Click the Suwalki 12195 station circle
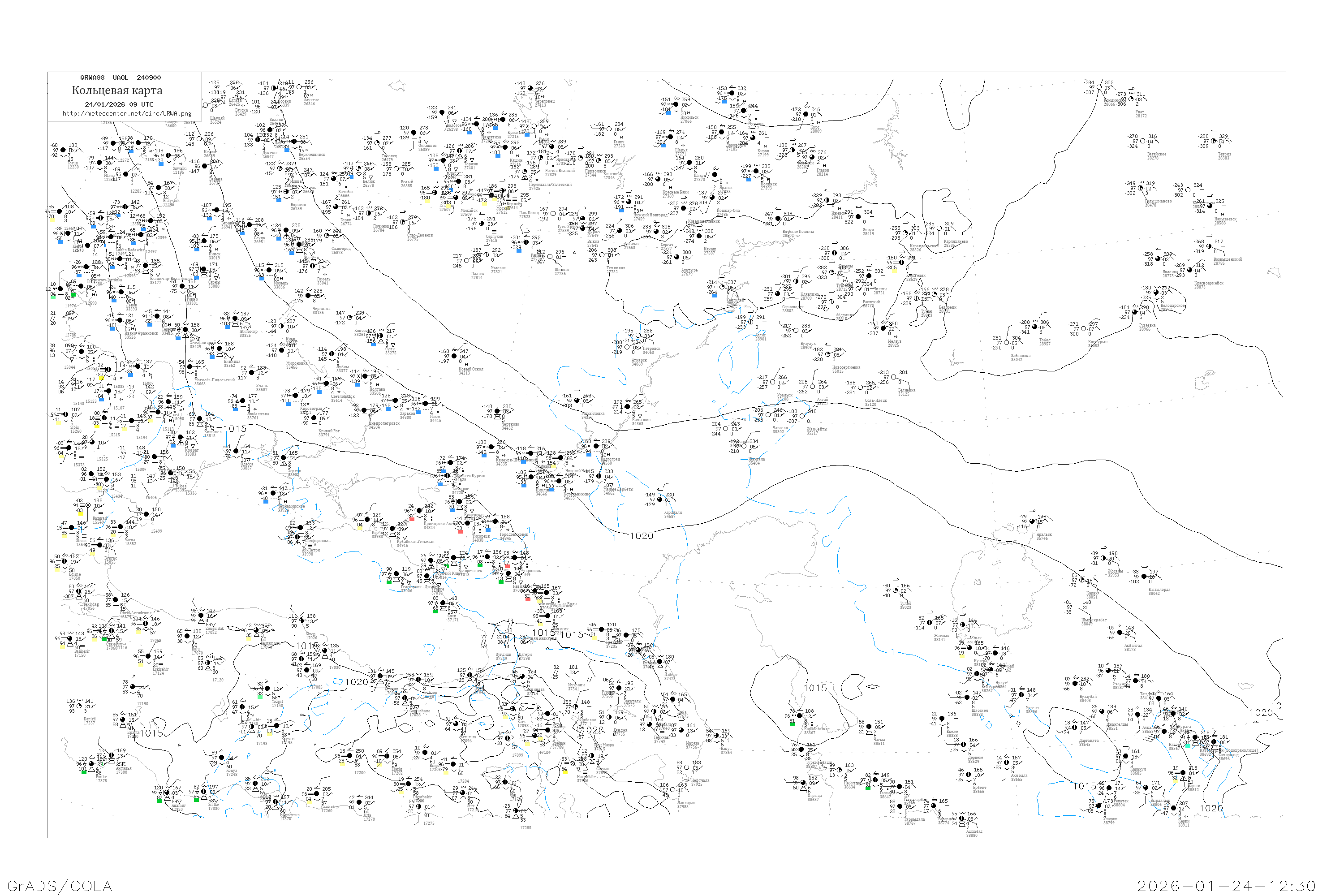 click(x=169, y=155)
